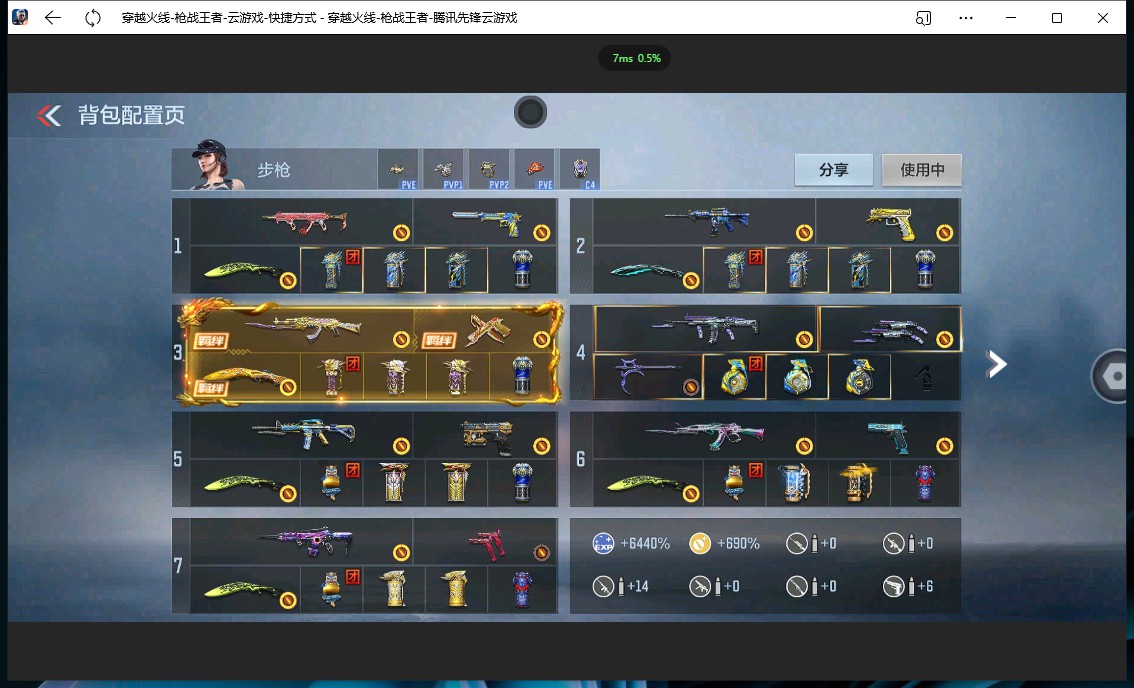Open the three-dots more options menu
Image resolution: width=1134 pixels, height=688 pixels.
point(965,18)
